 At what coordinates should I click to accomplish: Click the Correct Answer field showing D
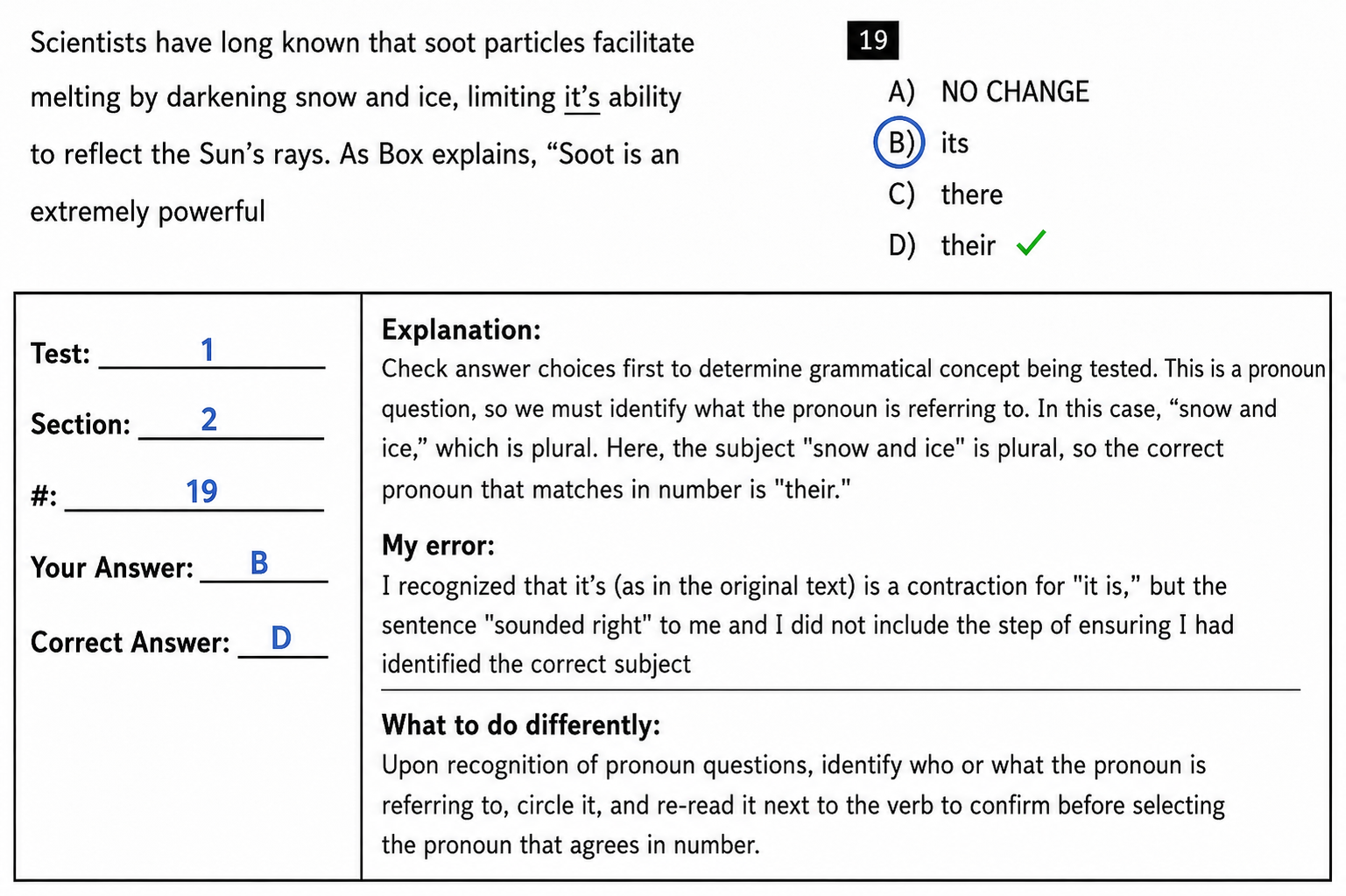283,639
